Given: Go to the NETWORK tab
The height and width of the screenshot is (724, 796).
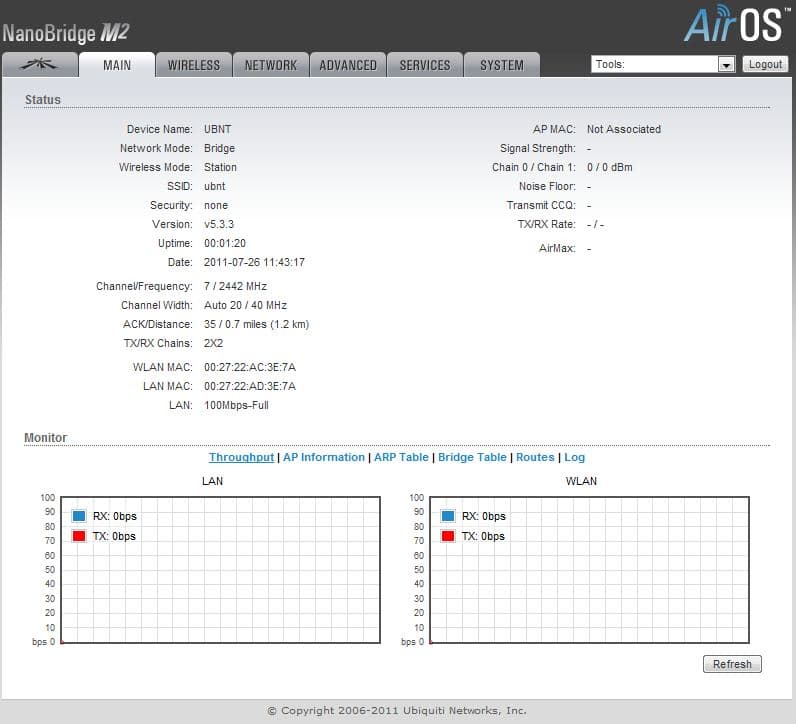Looking at the screenshot, I should [x=270, y=65].
